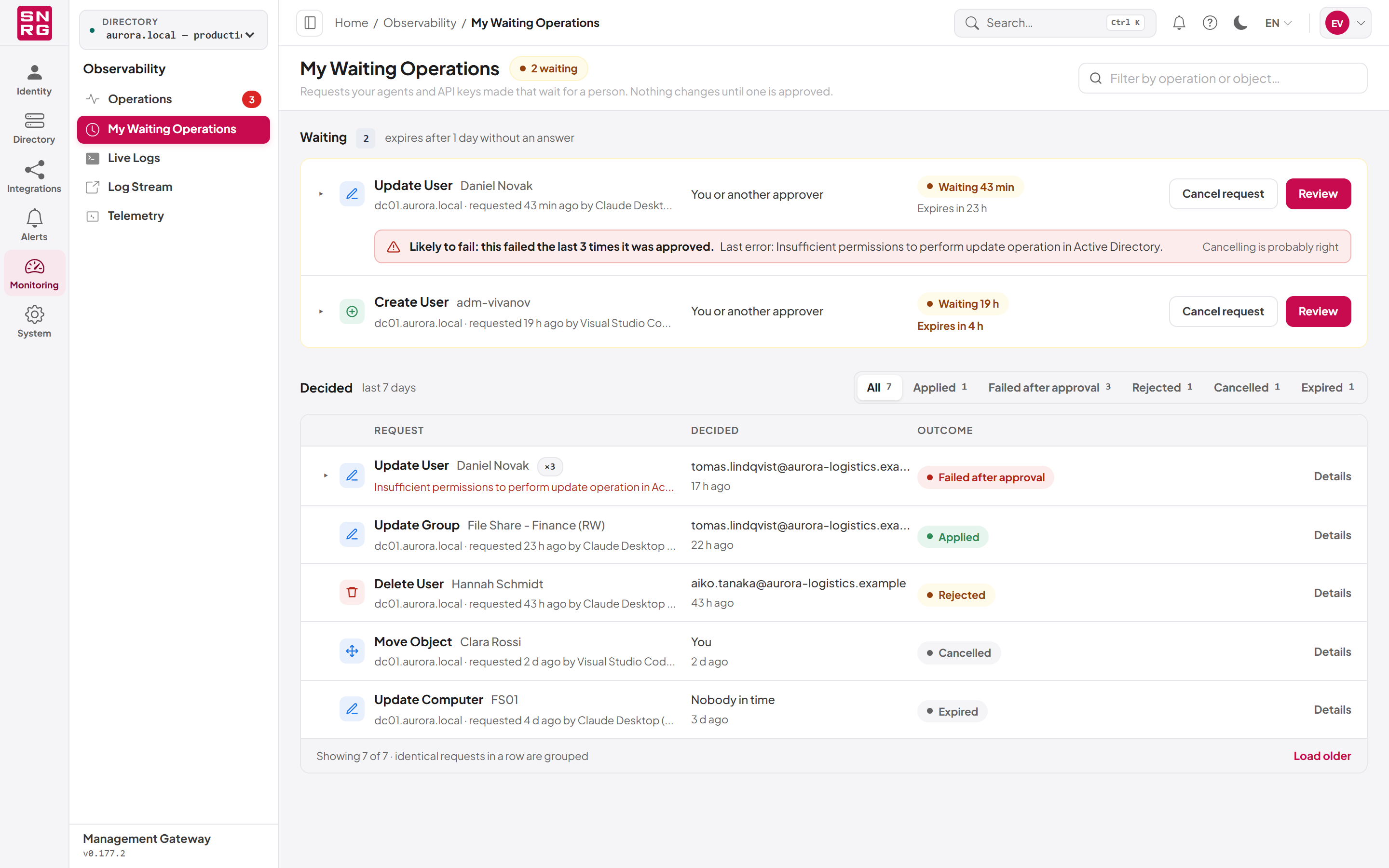Show Expired requests tab
Viewport: 1389px width, 868px height.
(1328, 388)
